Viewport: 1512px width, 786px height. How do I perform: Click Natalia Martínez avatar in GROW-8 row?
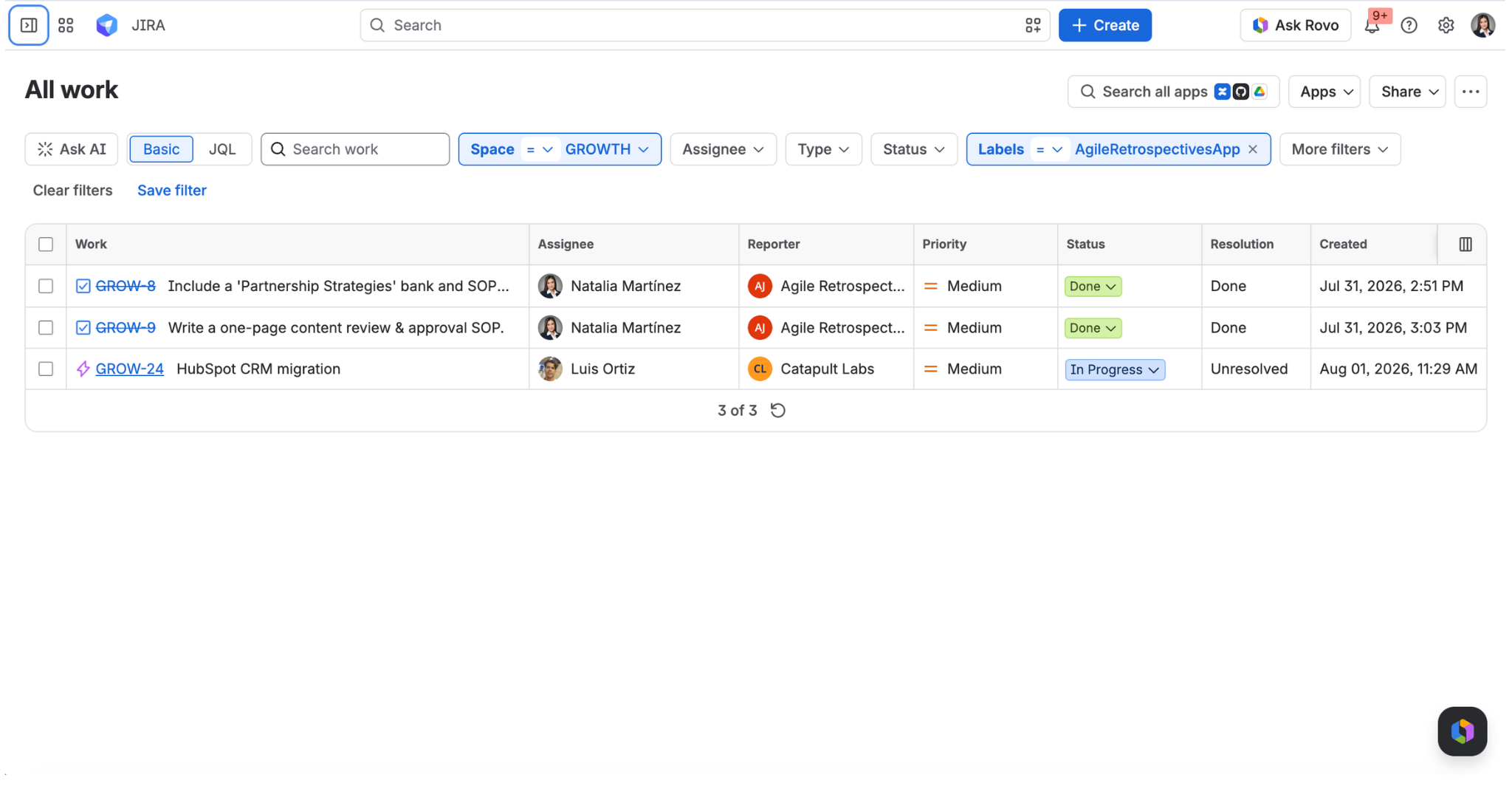click(550, 286)
